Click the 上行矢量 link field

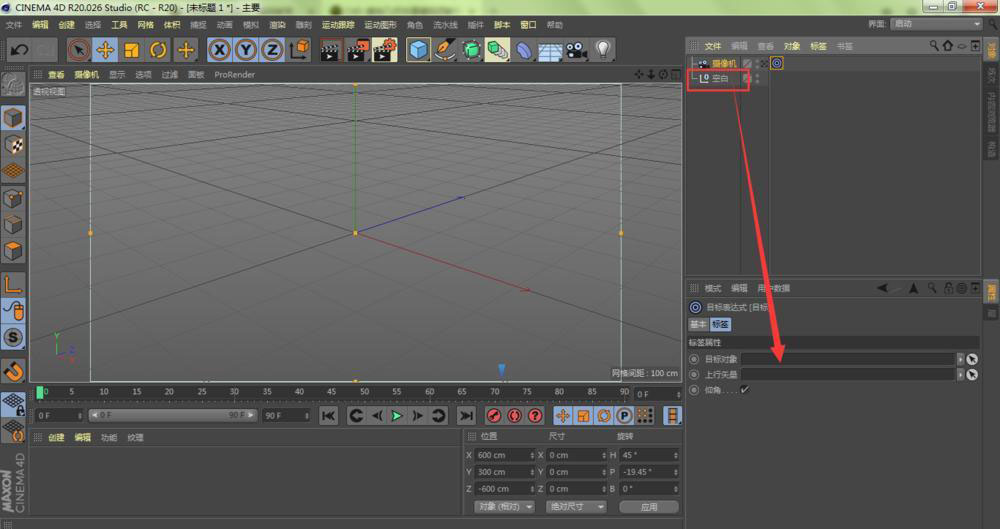pyautogui.click(x=848, y=375)
